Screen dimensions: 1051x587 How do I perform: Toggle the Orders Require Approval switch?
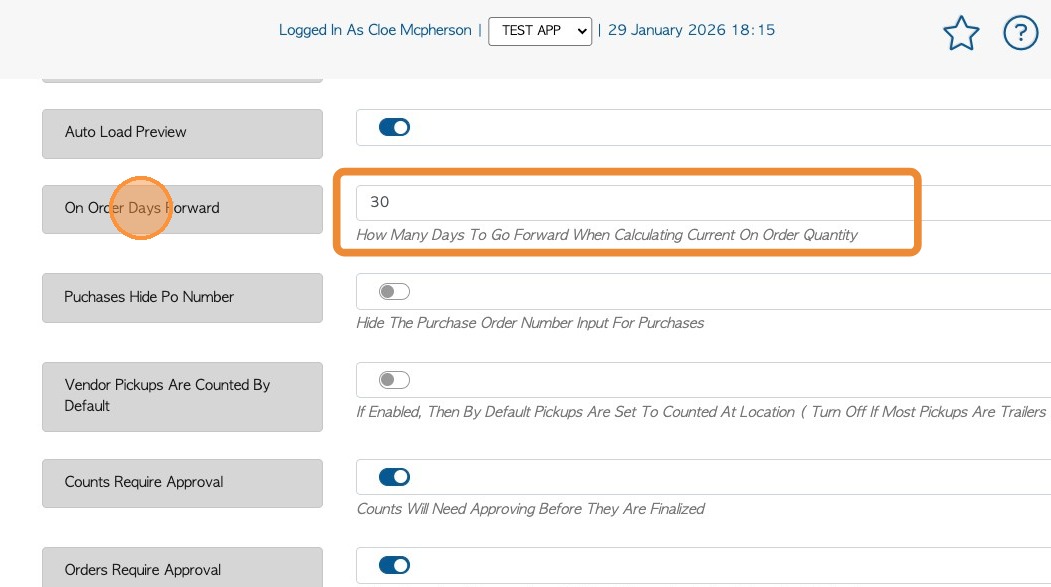394,565
